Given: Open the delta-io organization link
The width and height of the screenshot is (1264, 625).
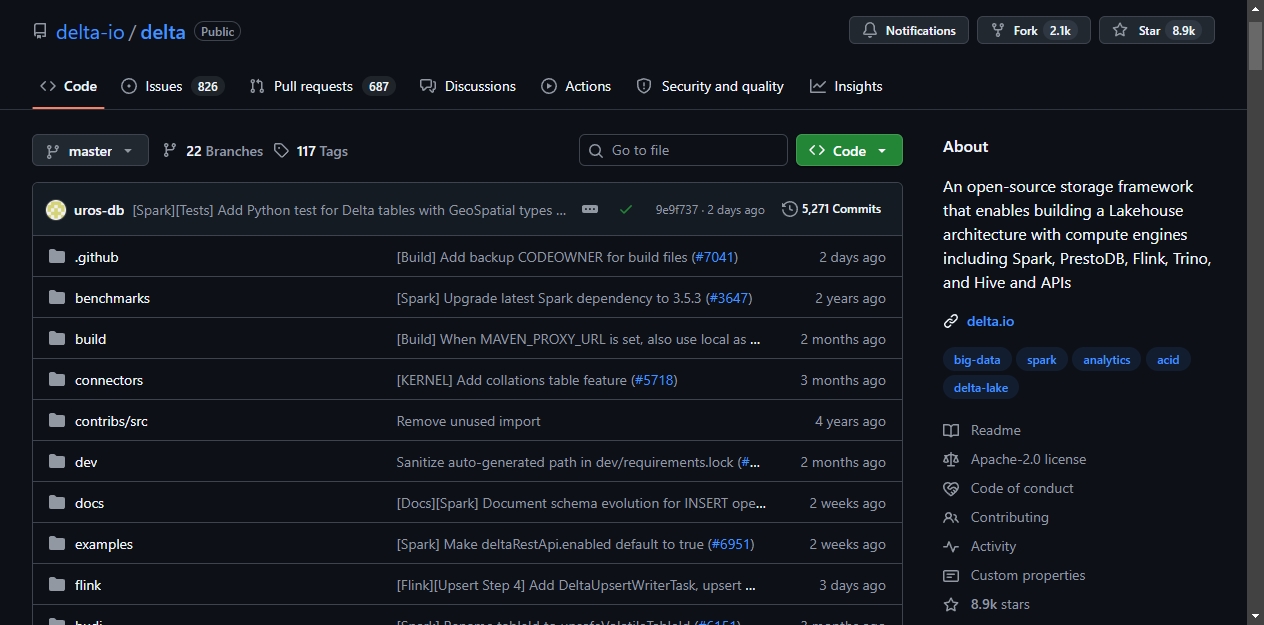Looking at the screenshot, I should pos(90,32).
